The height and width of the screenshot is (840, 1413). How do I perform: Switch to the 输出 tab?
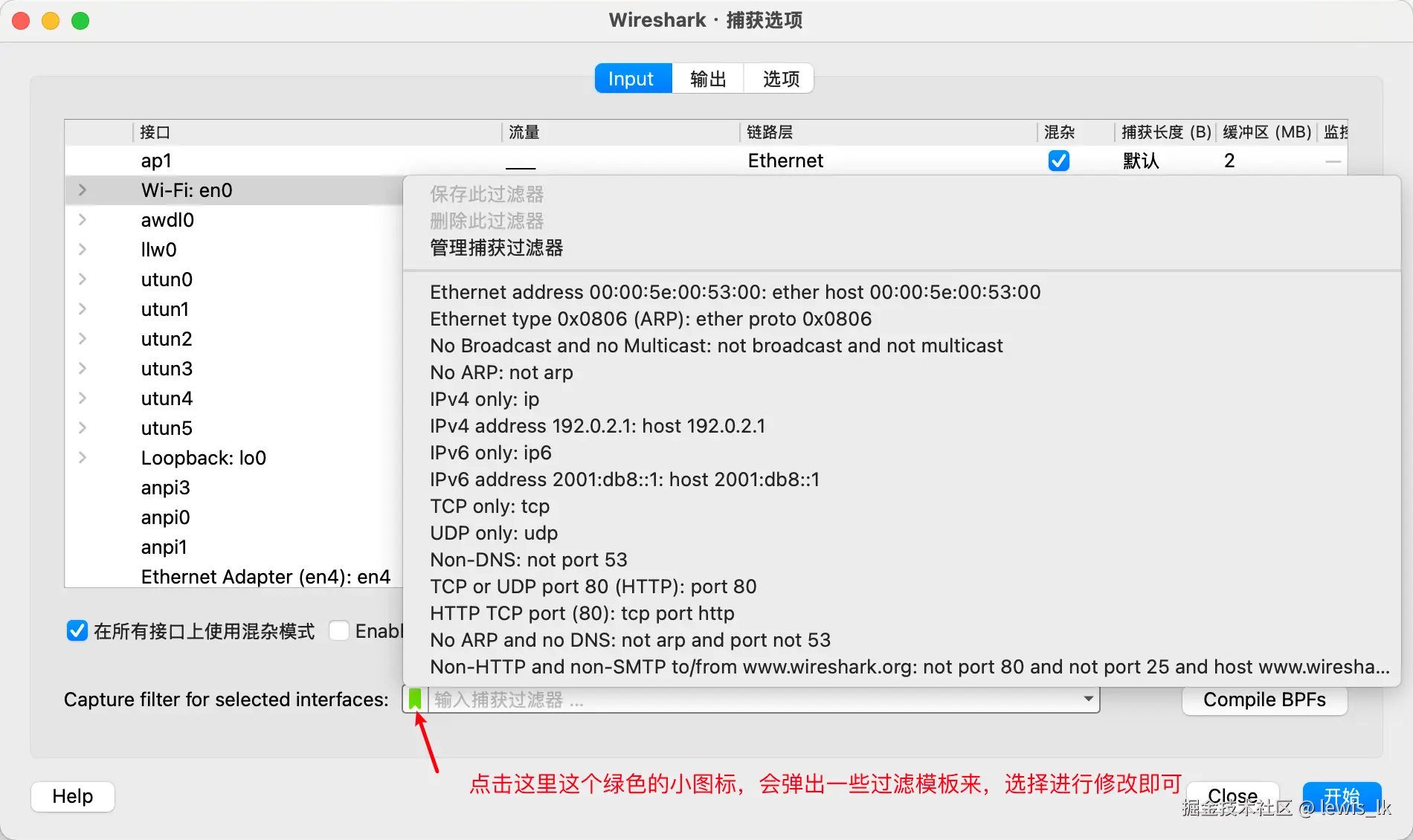[x=707, y=79]
